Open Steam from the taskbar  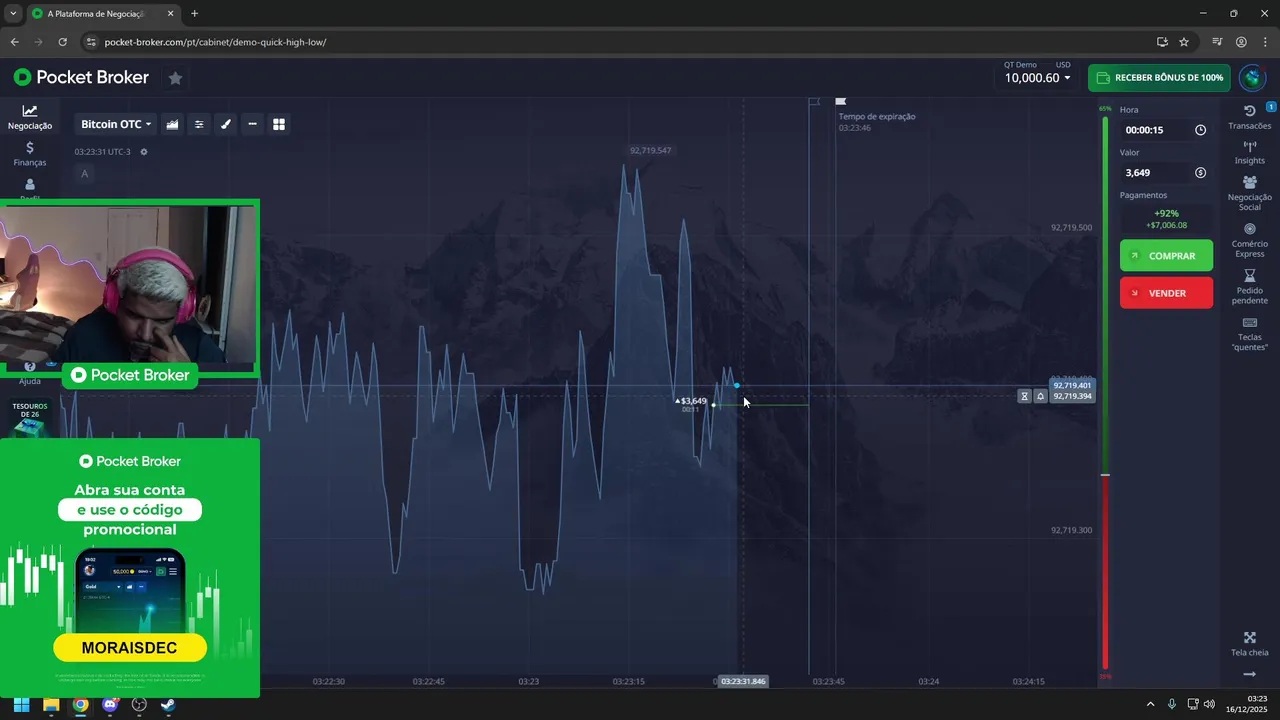[x=168, y=704]
